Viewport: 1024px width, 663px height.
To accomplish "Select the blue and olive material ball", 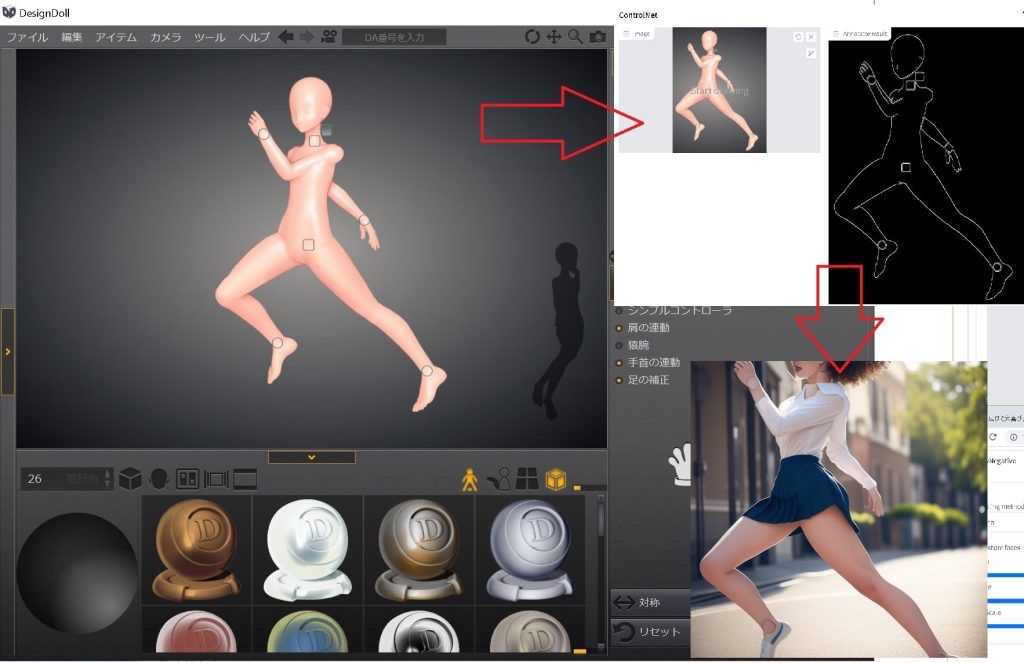I will pyautogui.click(x=308, y=630).
